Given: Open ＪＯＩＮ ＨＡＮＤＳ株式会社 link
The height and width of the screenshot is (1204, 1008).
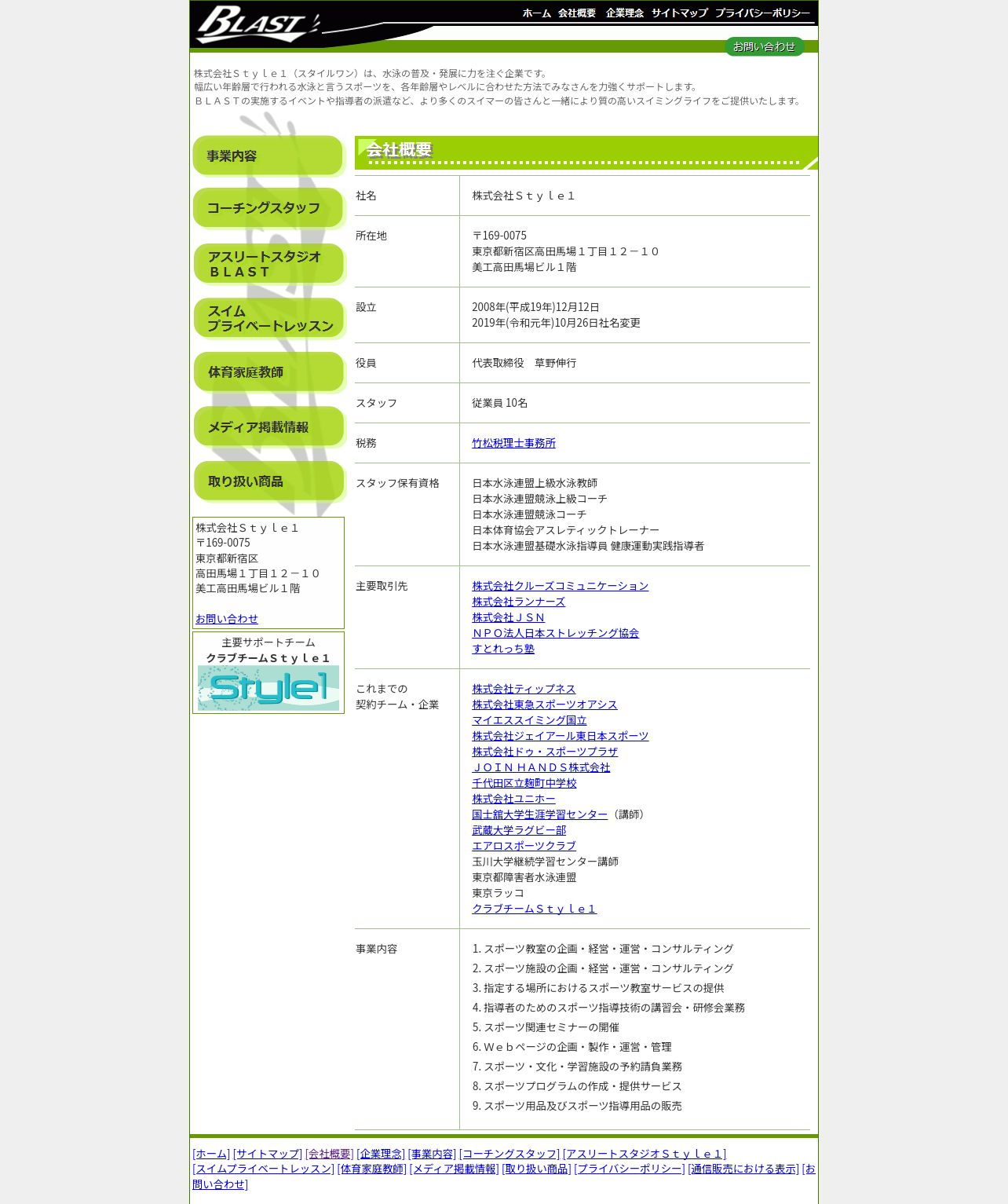Looking at the screenshot, I should point(541,767).
